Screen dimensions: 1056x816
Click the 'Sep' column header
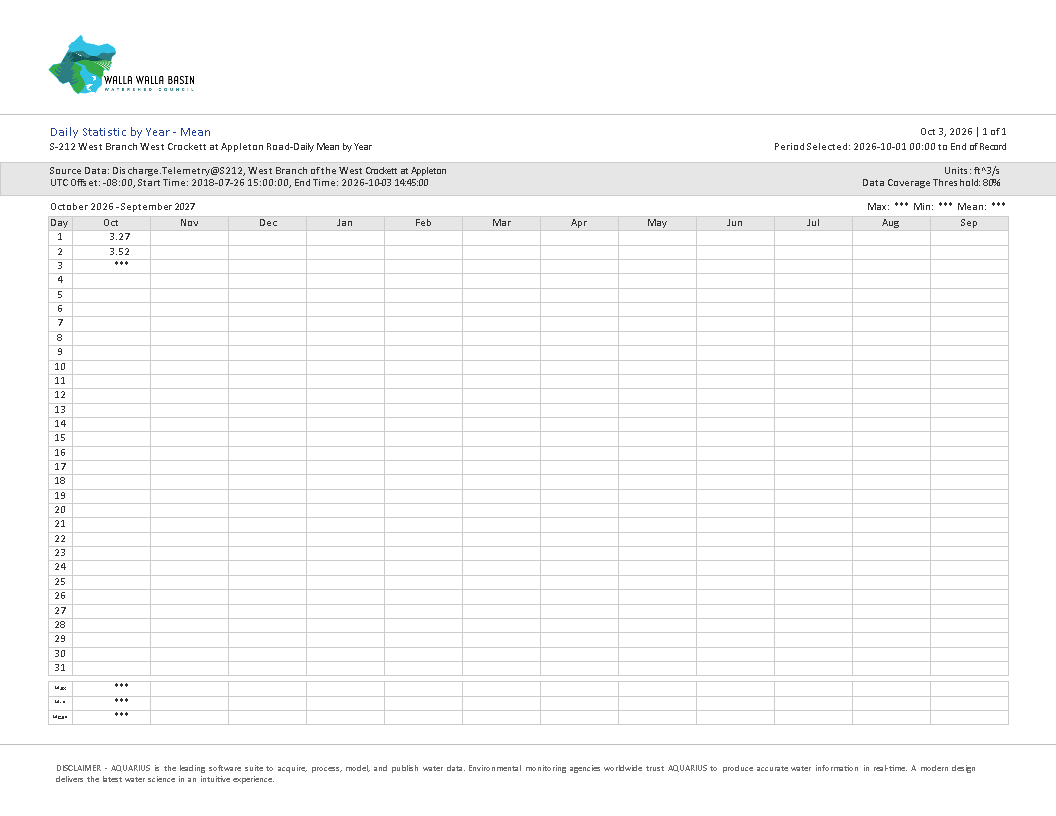tap(969, 223)
